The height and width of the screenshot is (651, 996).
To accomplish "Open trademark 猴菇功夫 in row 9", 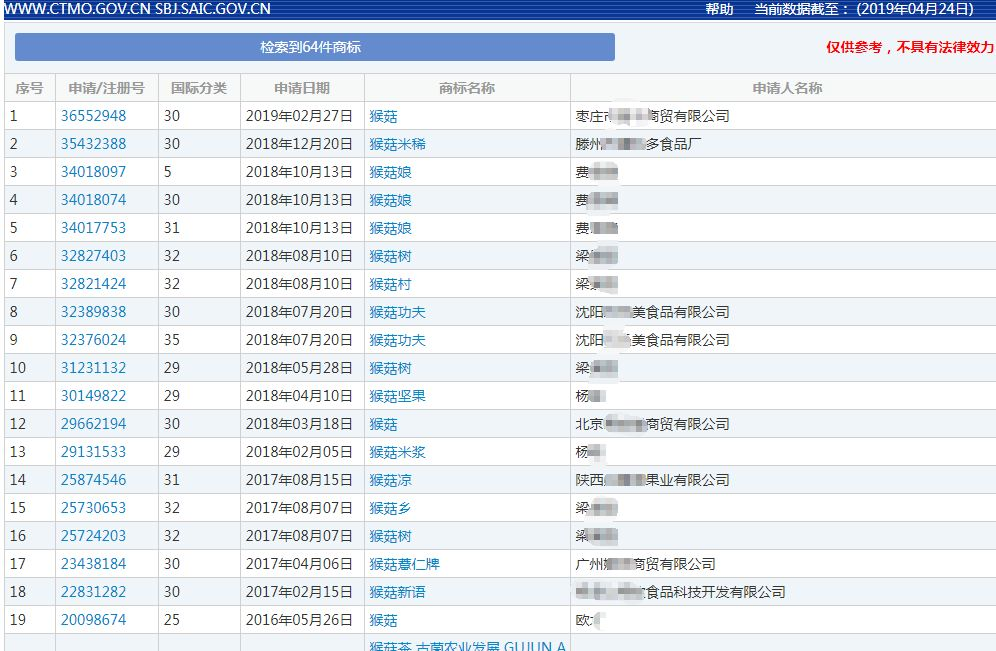I will tap(397, 340).
